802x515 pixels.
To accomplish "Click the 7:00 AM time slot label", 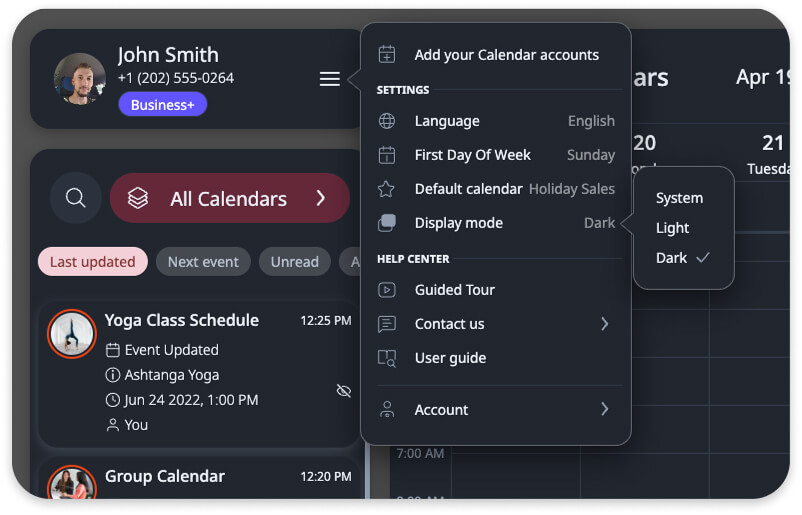I will tap(420, 453).
